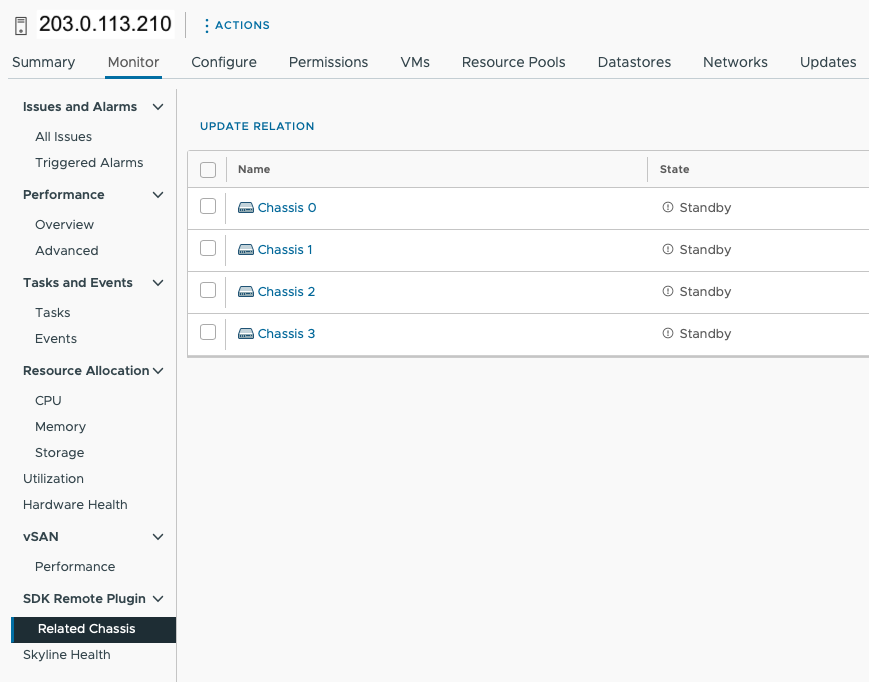Image resolution: width=869 pixels, height=682 pixels.
Task: Click the Standby status icon for Chassis 0
Action: coord(668,207)
